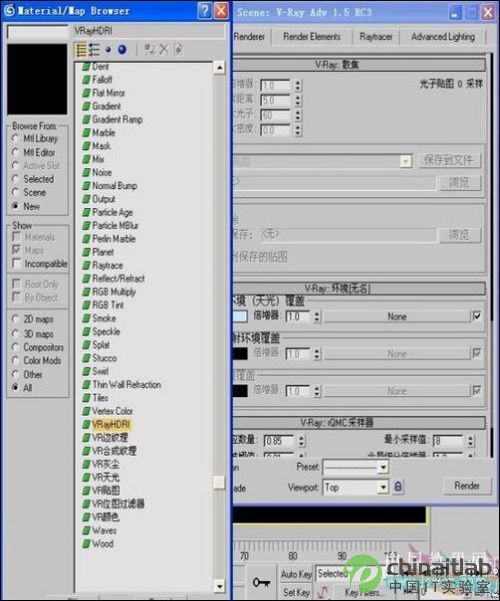Click the black material preview thumbnail
500x601 pixels.
[37, 79]
